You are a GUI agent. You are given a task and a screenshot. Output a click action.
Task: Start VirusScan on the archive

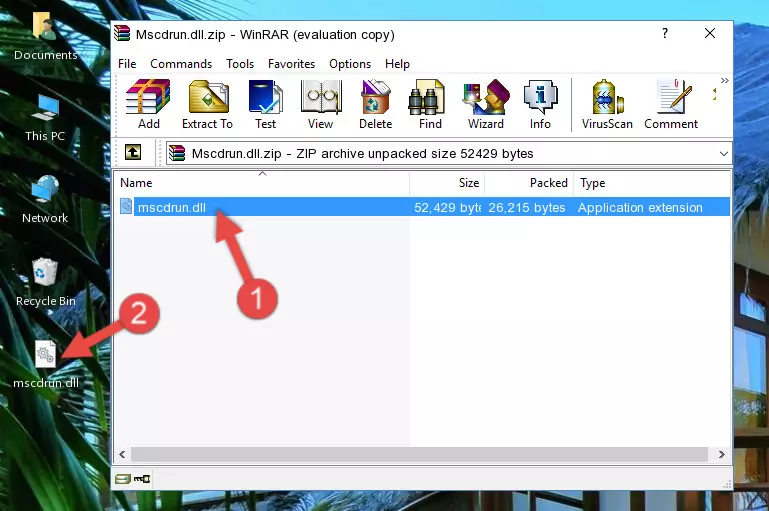(x=607, y=104)
